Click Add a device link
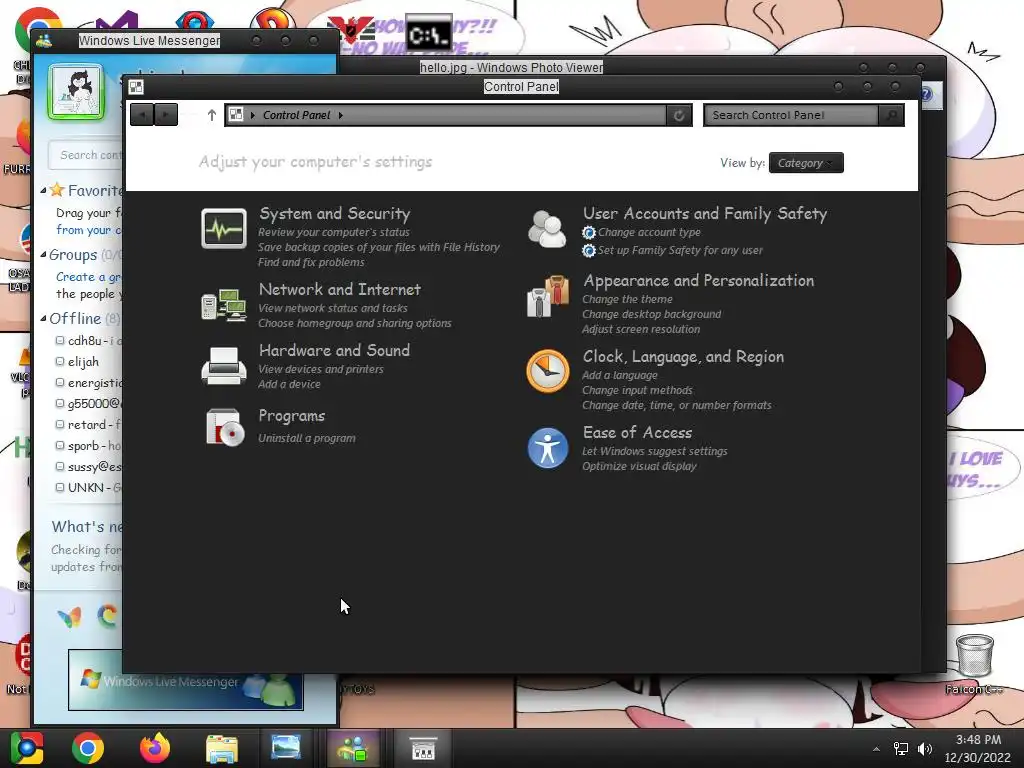This screenshot has height=768, width=1024. 289,384
